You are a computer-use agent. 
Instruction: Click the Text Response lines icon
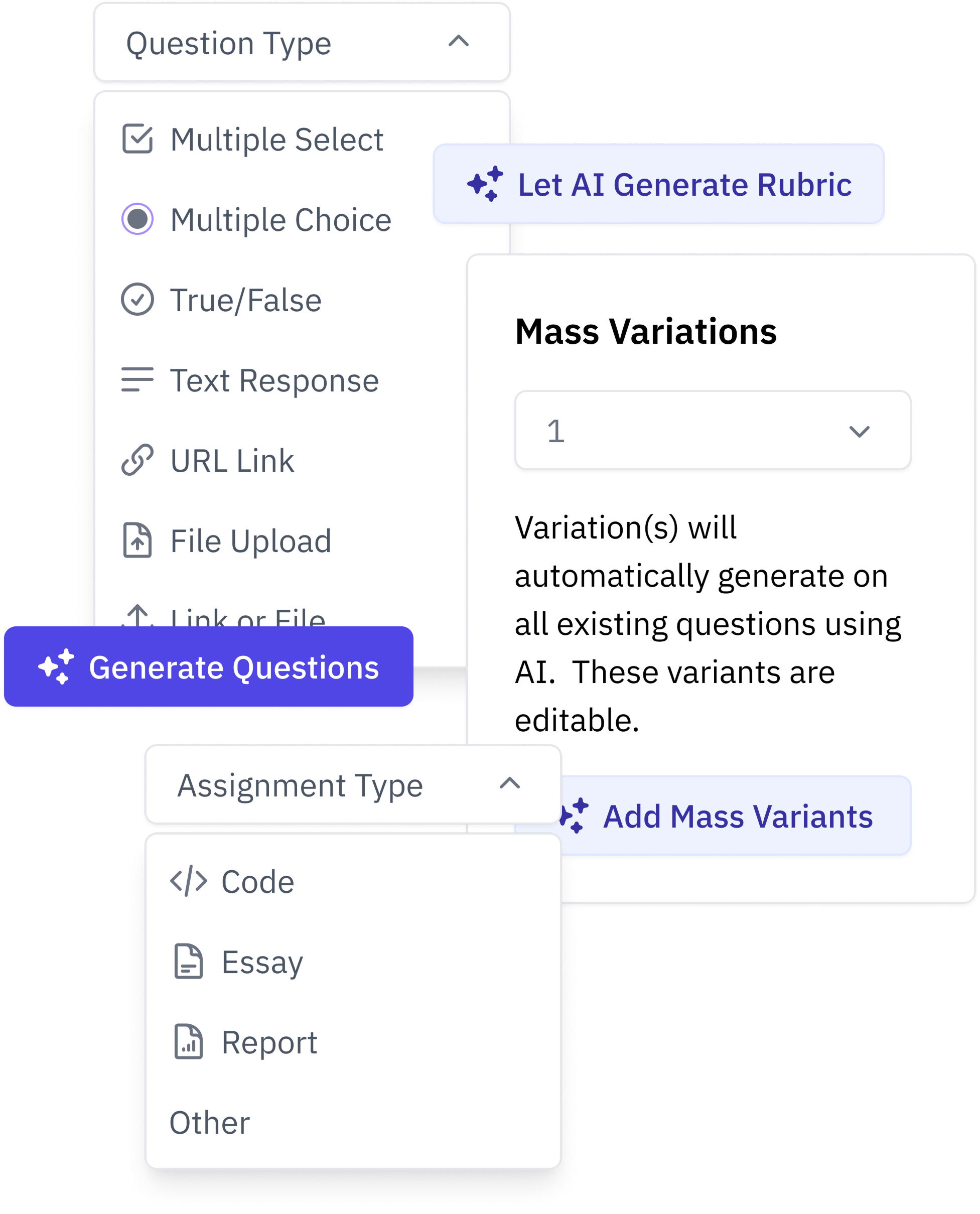click(137, 379)
